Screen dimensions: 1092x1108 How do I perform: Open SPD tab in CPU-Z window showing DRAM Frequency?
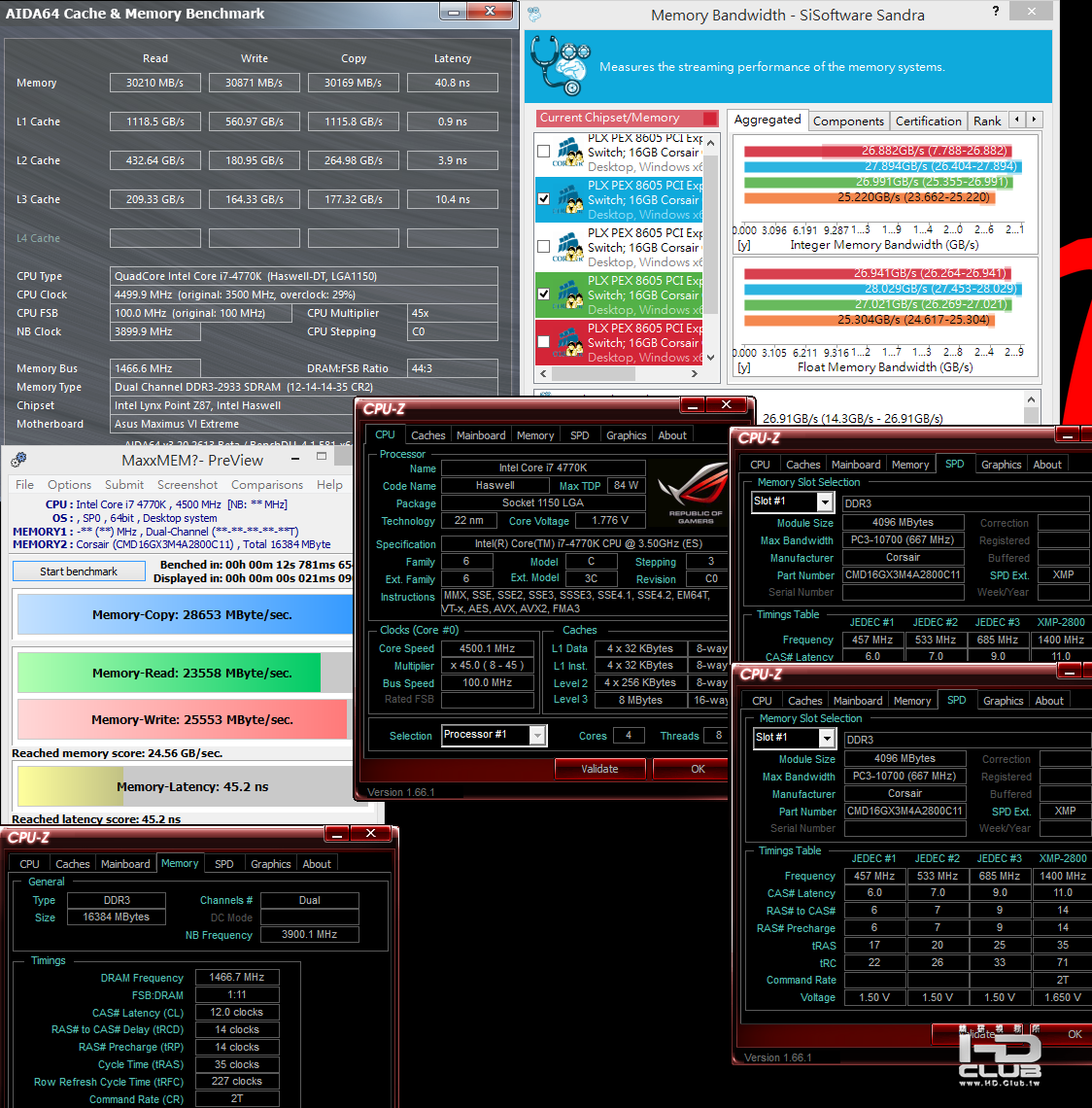pyautogui.click(x=223, y=864)
